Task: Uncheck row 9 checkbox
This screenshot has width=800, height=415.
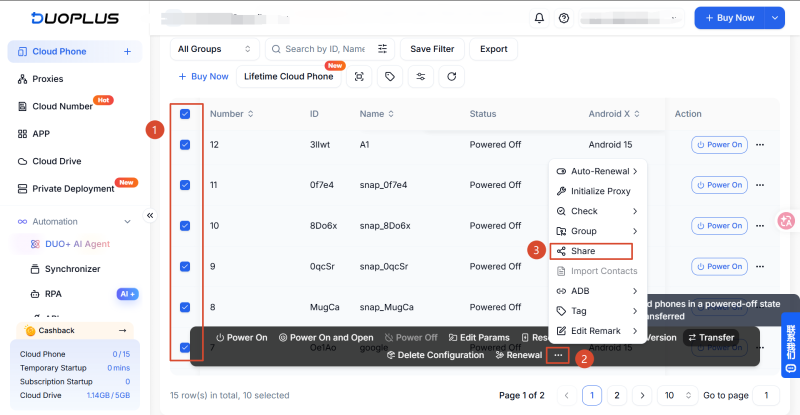Action: pos(185,266)
